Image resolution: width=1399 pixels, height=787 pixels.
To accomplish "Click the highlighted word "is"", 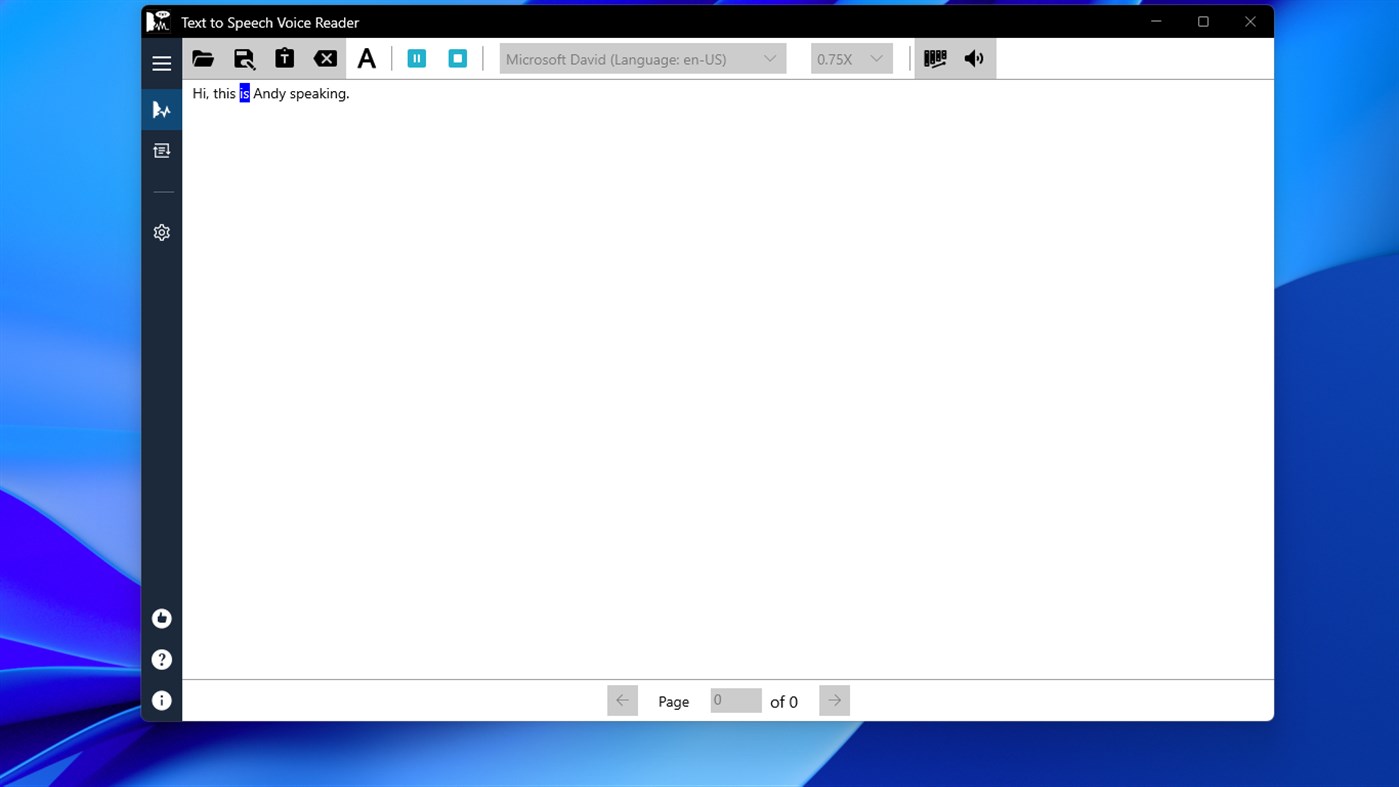I will [x=244, y=94].
